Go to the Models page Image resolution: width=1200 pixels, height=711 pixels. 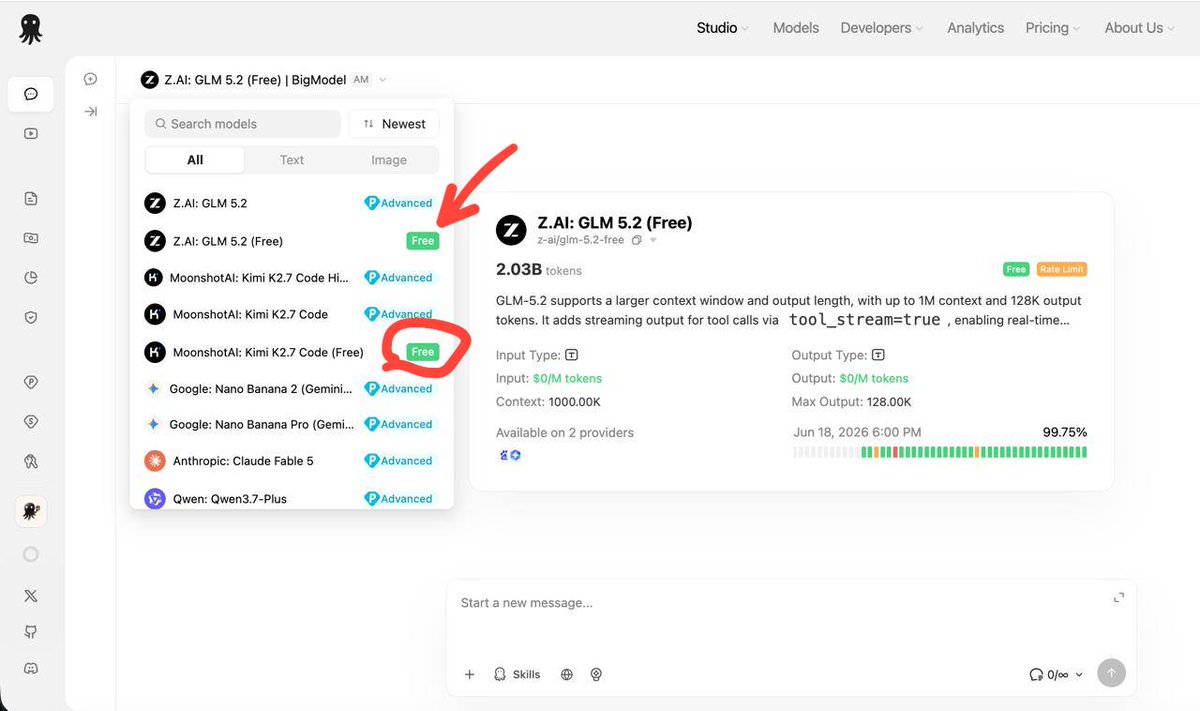point(796,28)
